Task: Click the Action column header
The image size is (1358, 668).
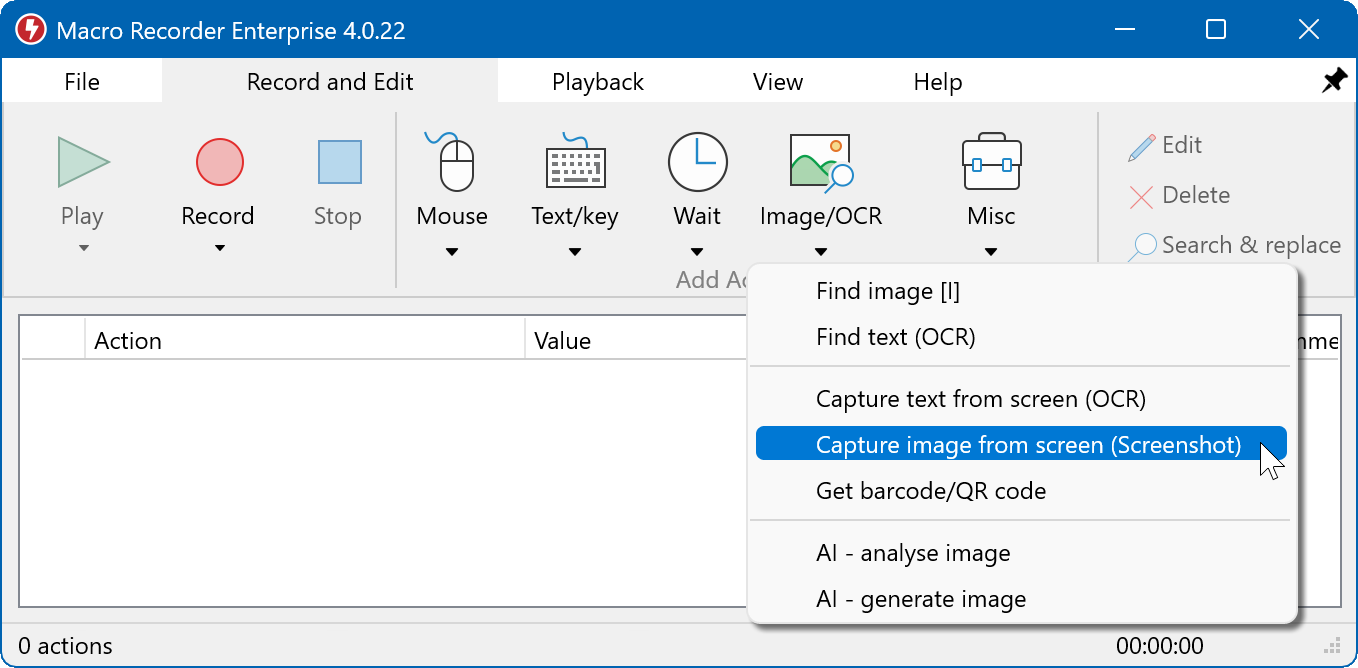Action: (129, 340)
